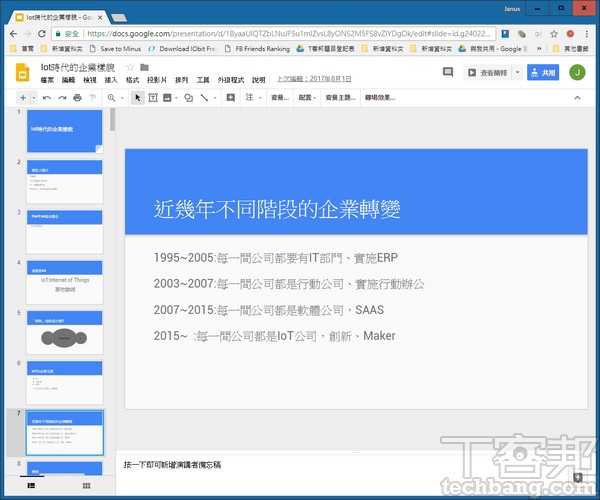Select slide 5 thumbnail with gray ellipse
600x500 pixels.
(x=64, y=332)
